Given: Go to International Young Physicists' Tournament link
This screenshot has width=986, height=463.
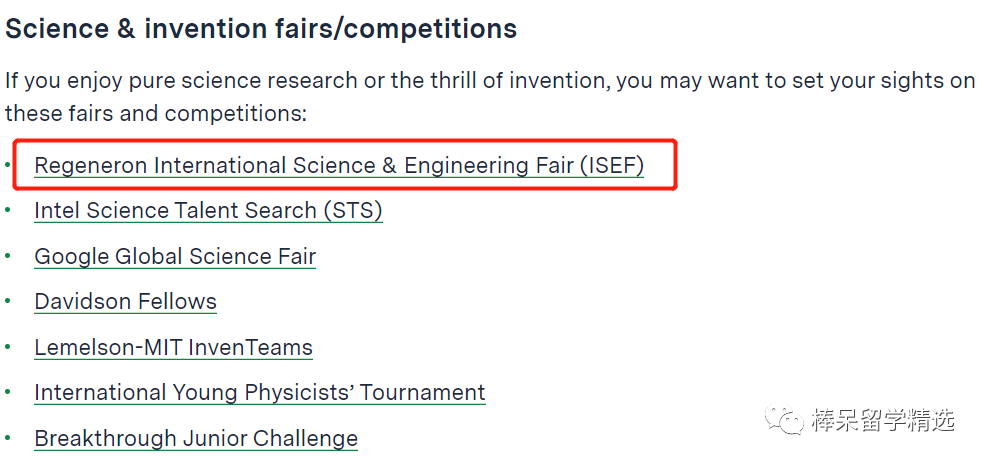Looking at the screenshot, I should 260,393.
